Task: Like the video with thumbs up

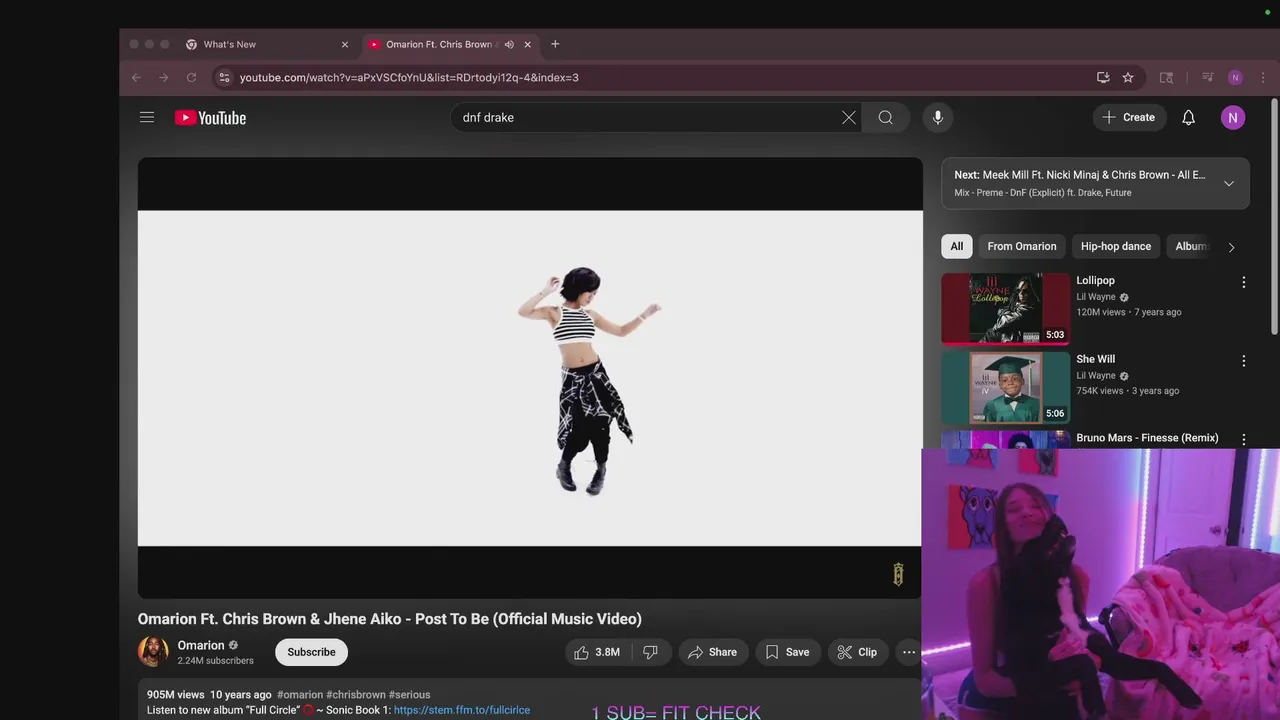Action: point(597,652)
